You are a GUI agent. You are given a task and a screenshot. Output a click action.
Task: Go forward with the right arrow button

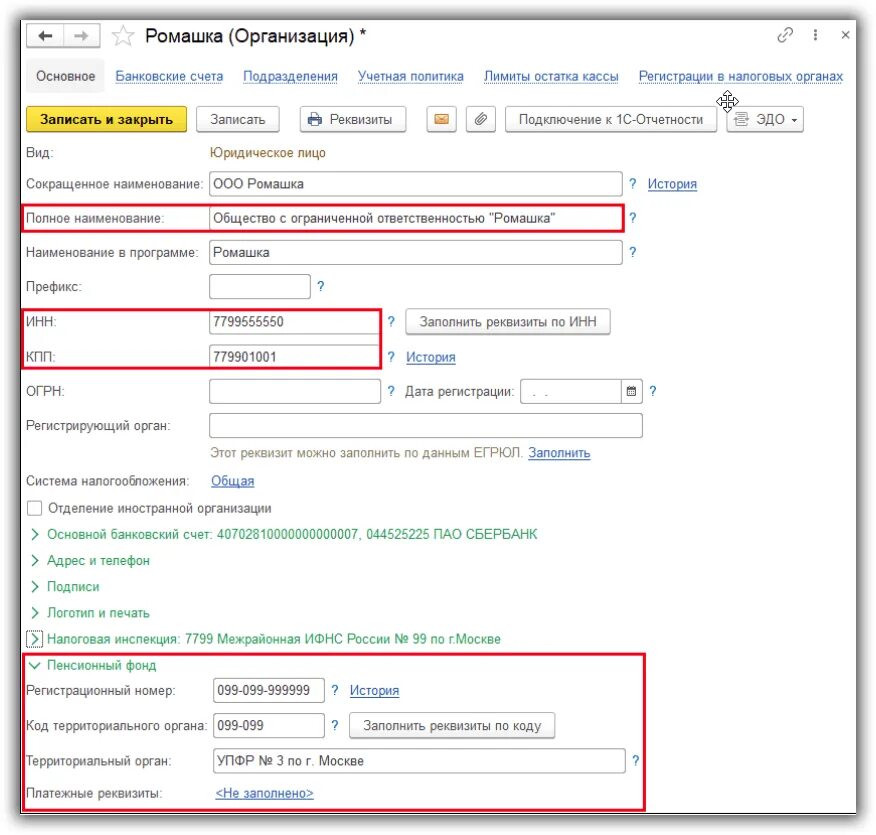pyautogui.click(x=82, y=36)
